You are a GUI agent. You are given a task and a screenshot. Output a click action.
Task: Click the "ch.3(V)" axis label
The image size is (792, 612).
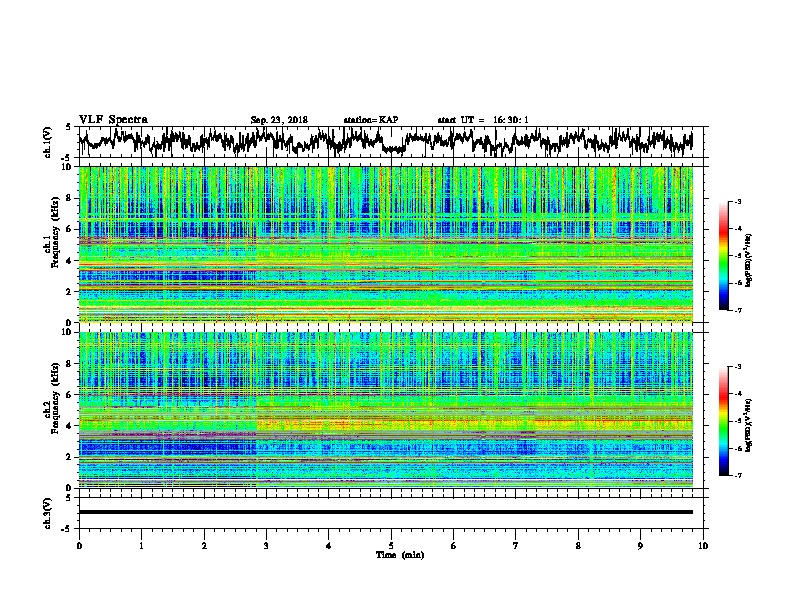(x=48, y=513)
